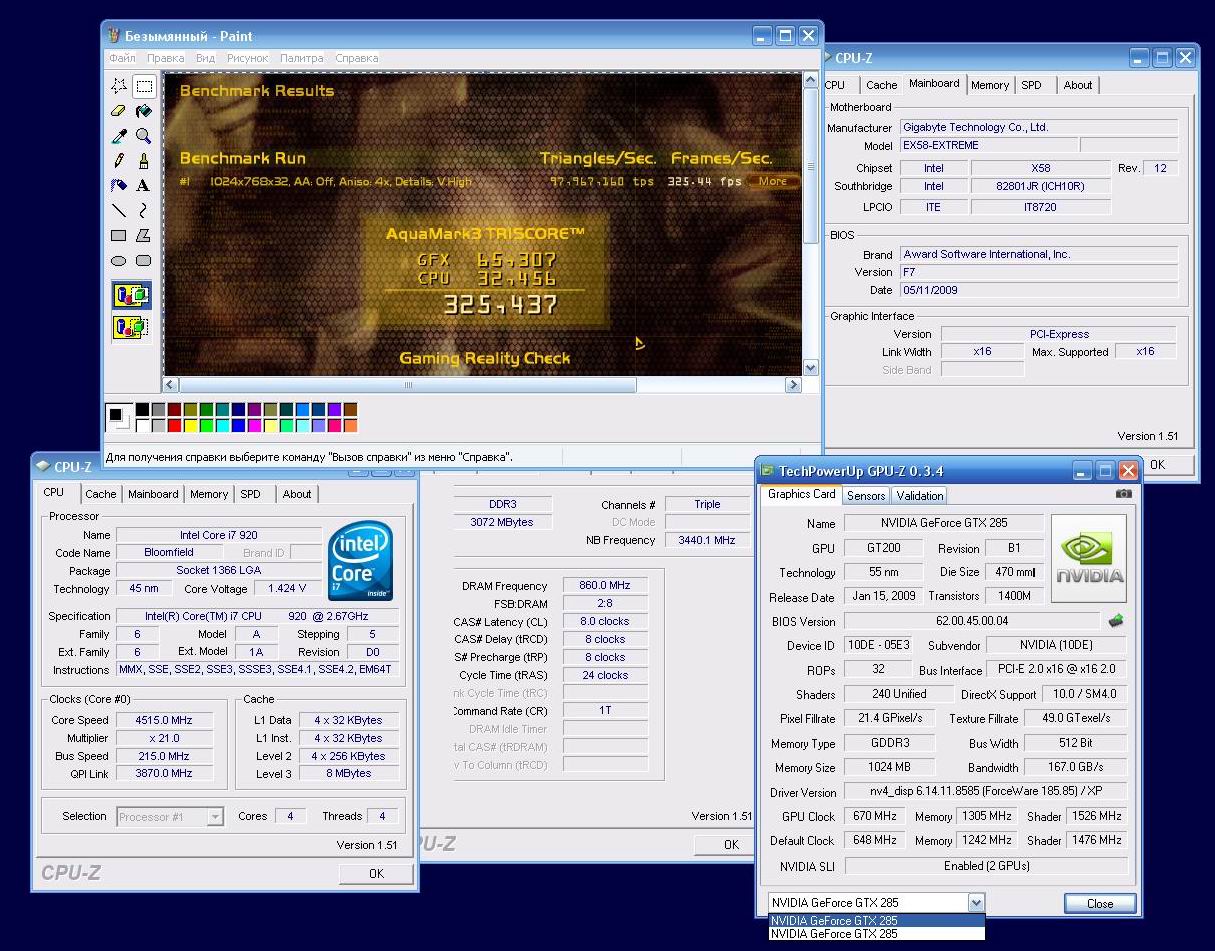This screenshot has width=1215, height=951.
Task: Click OK in the mainboard CPU-Z window
Action: tap(1158, 465)
